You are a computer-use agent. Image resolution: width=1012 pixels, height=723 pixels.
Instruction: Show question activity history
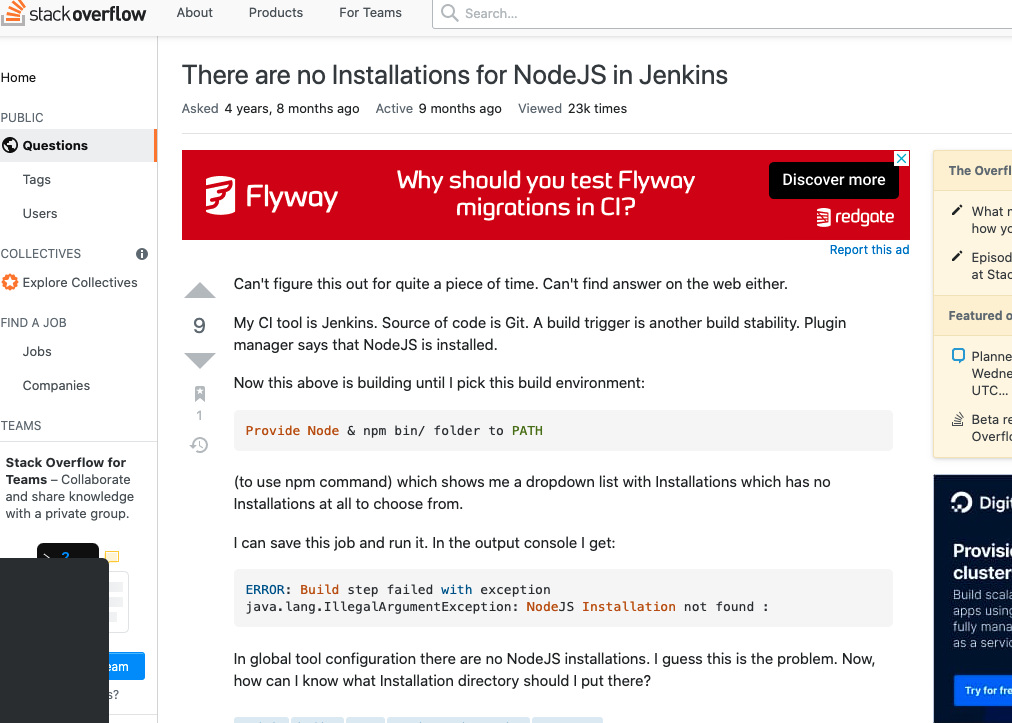(199, 445)
